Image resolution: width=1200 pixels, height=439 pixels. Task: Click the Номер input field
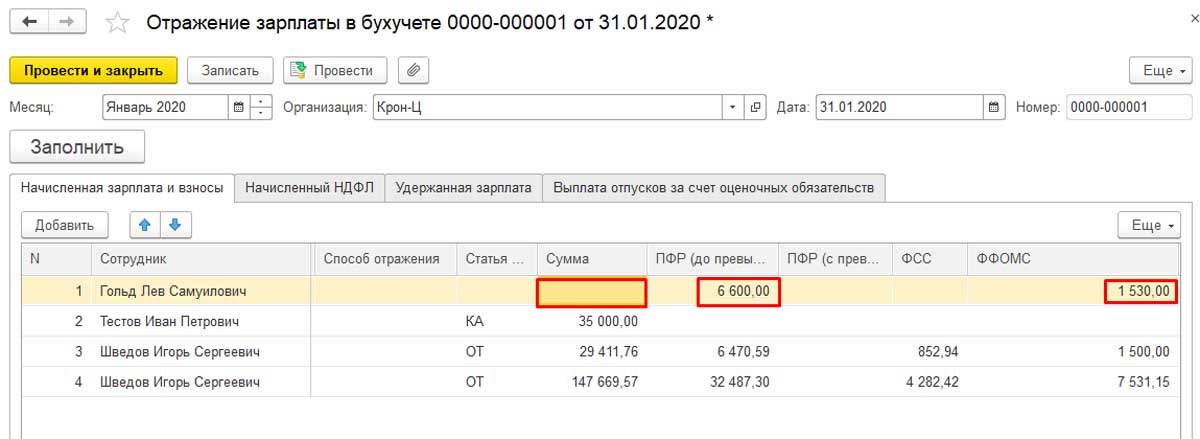coord(1129,107)
